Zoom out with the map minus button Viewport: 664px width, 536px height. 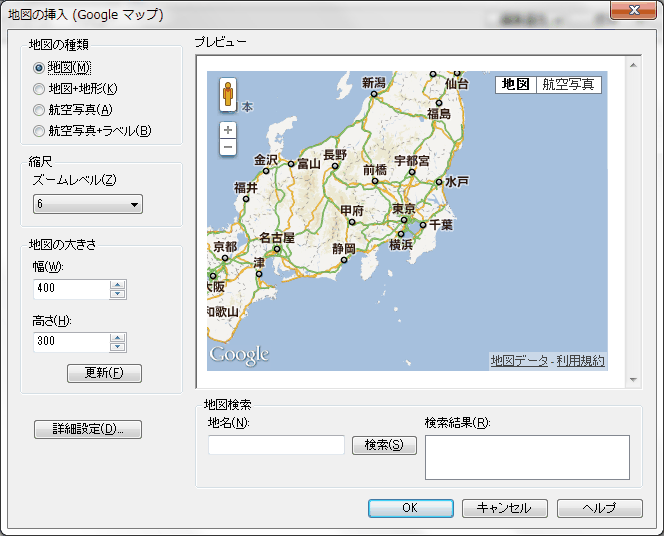(x=228, y=147)
